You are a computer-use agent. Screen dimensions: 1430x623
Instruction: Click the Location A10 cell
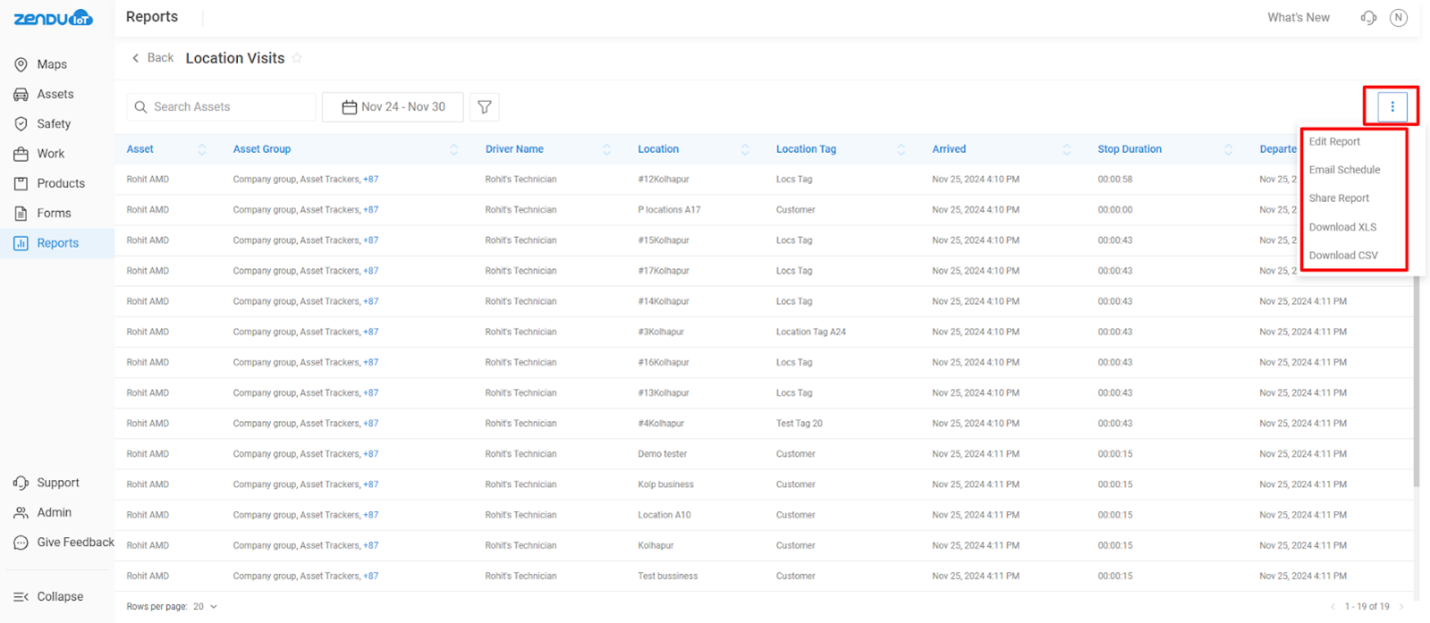(x=664, y=515)
